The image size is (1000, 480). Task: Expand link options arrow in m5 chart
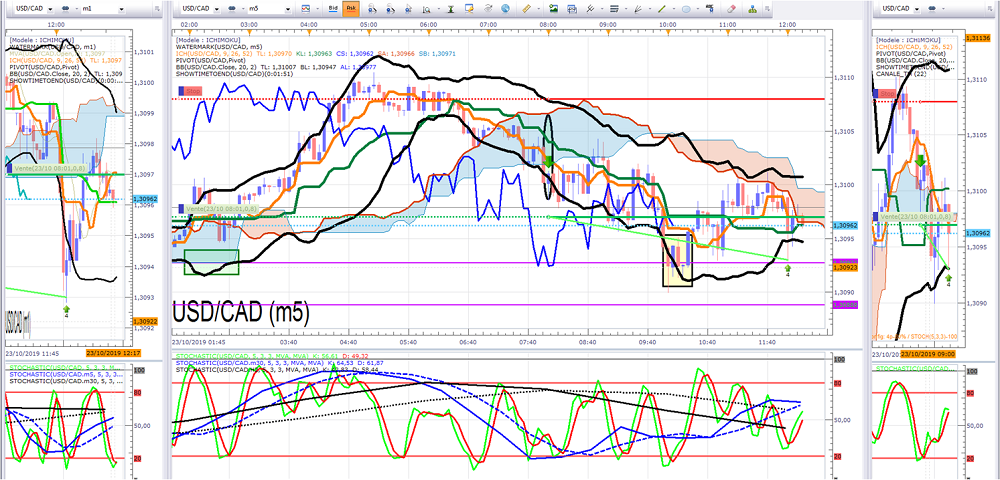(x=243, y=9)
